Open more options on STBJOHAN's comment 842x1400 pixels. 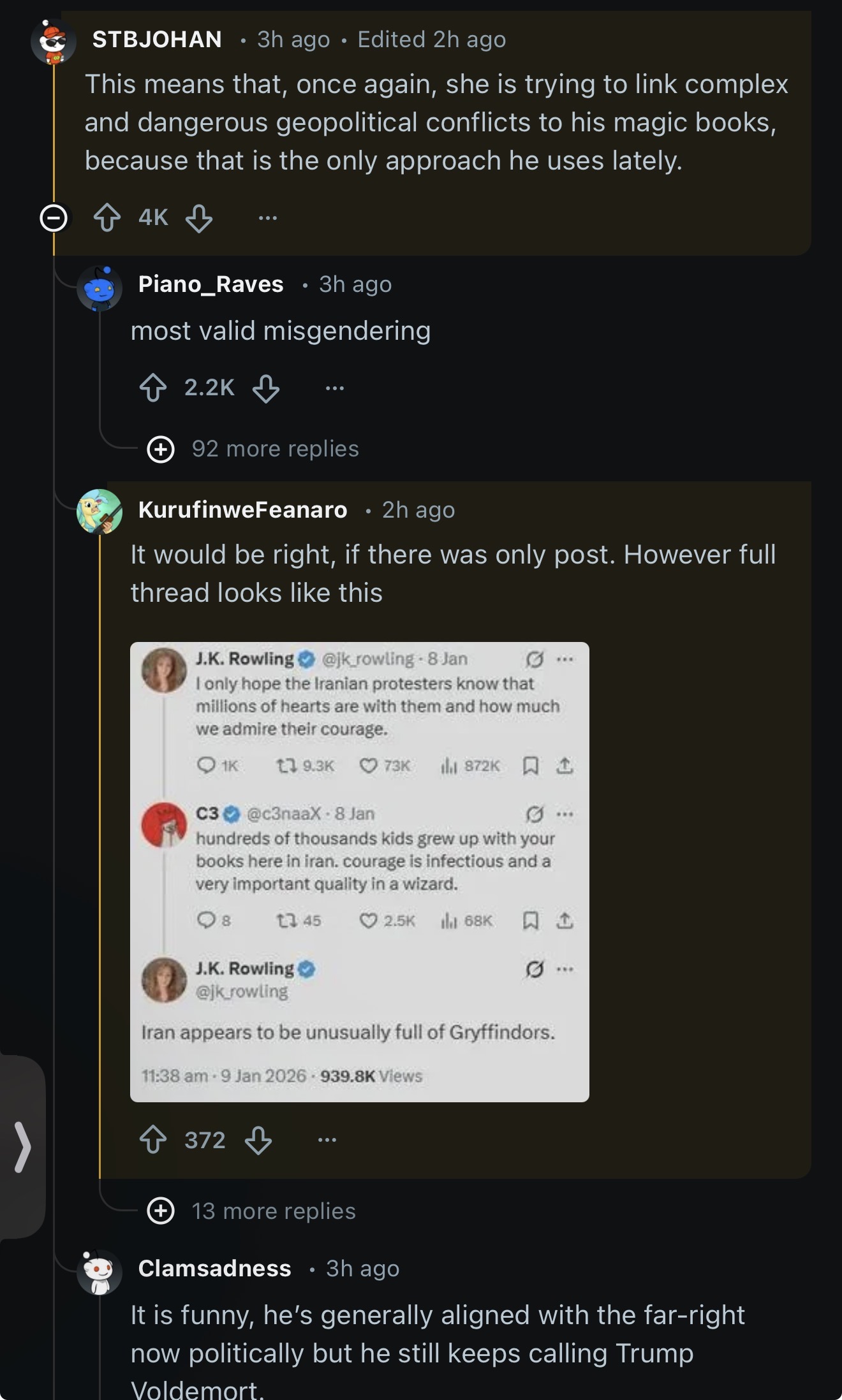click(268, 218)
